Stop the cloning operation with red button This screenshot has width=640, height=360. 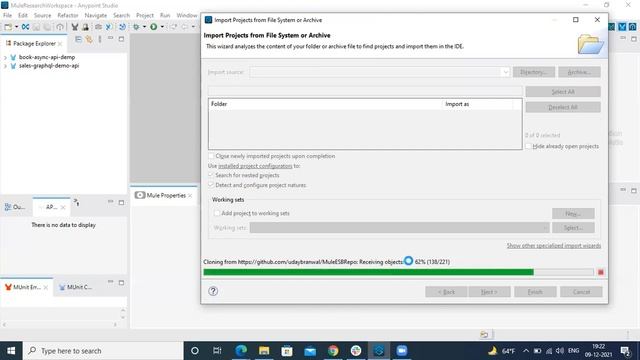601,272
